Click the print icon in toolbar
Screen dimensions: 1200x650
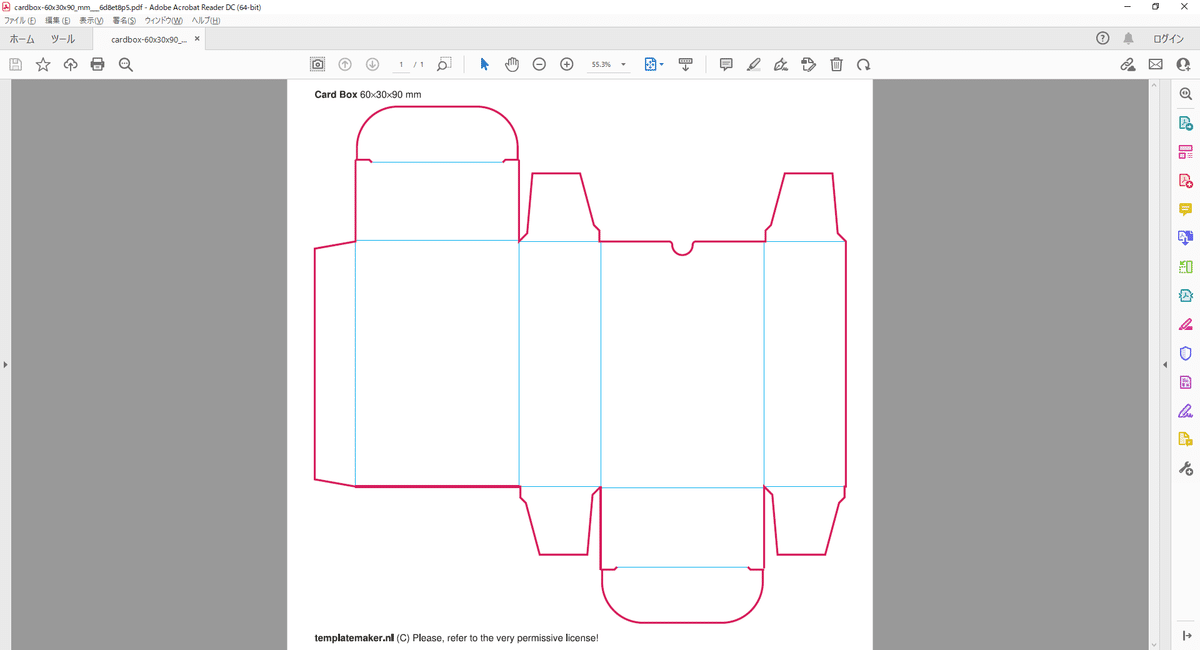tap(97, 64)
